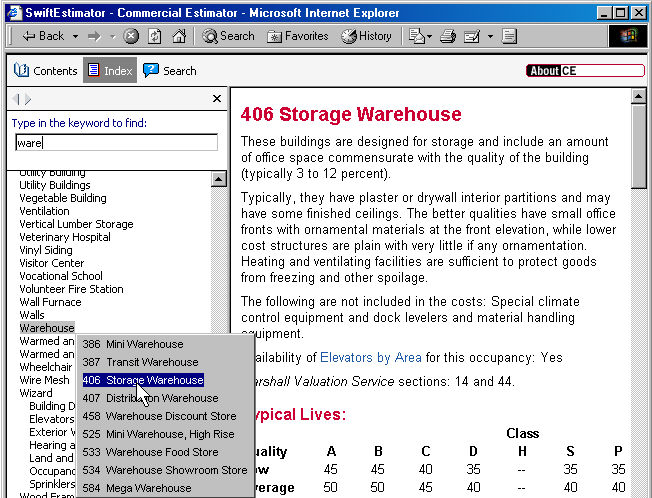
Task: Switch to the Contents tab
Action: coord(45,71)
